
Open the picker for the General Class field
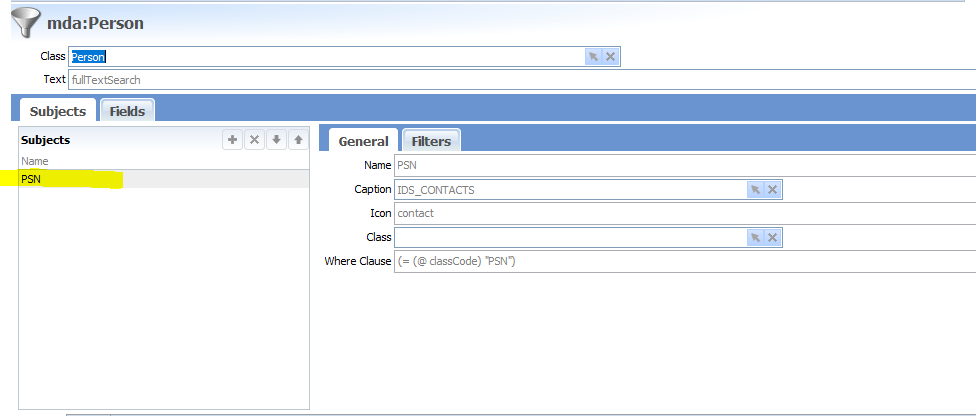coord(755,237)
